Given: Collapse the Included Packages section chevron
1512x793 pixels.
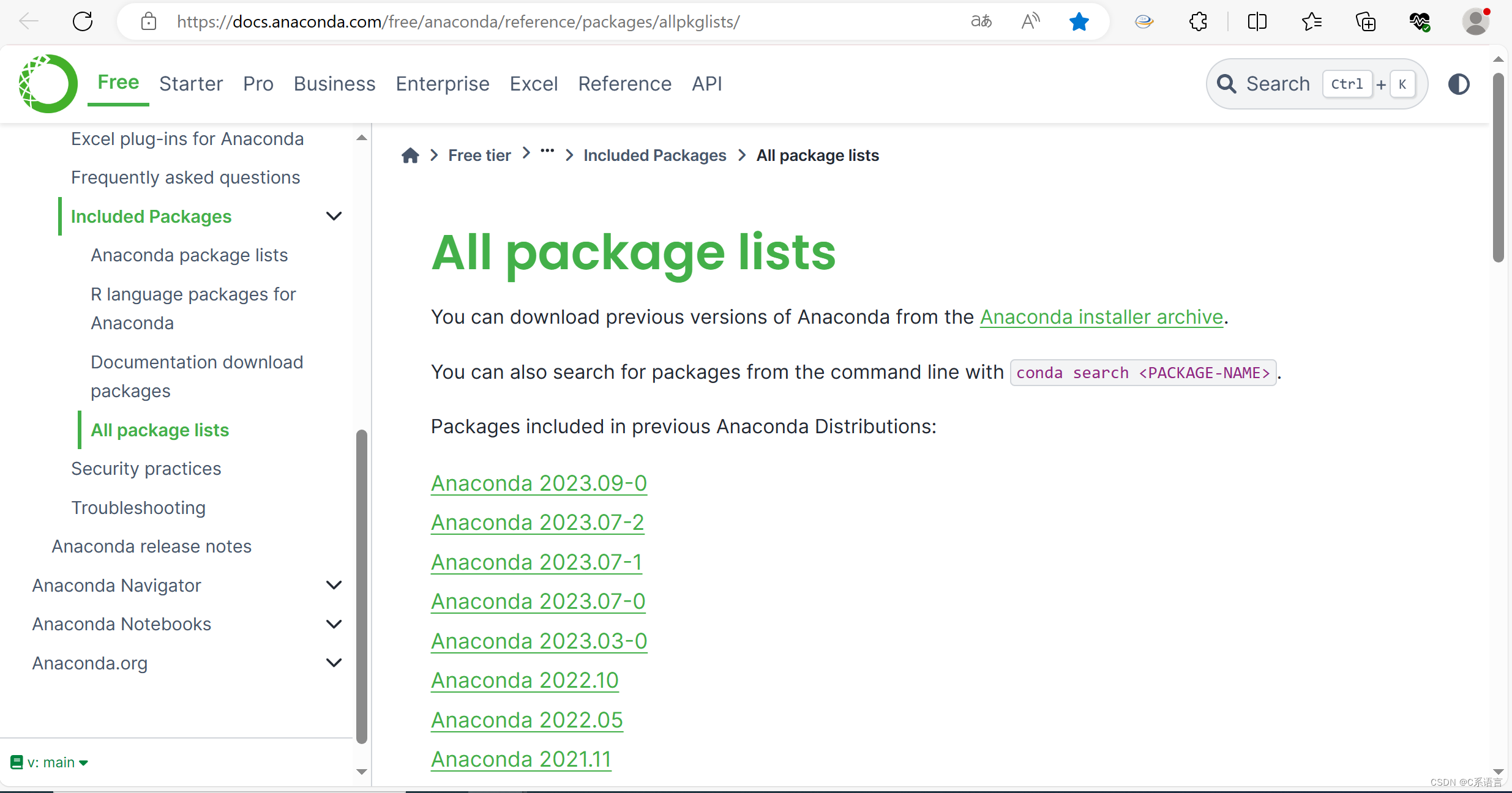Looking at the screenshot, I should coord(334,216).
